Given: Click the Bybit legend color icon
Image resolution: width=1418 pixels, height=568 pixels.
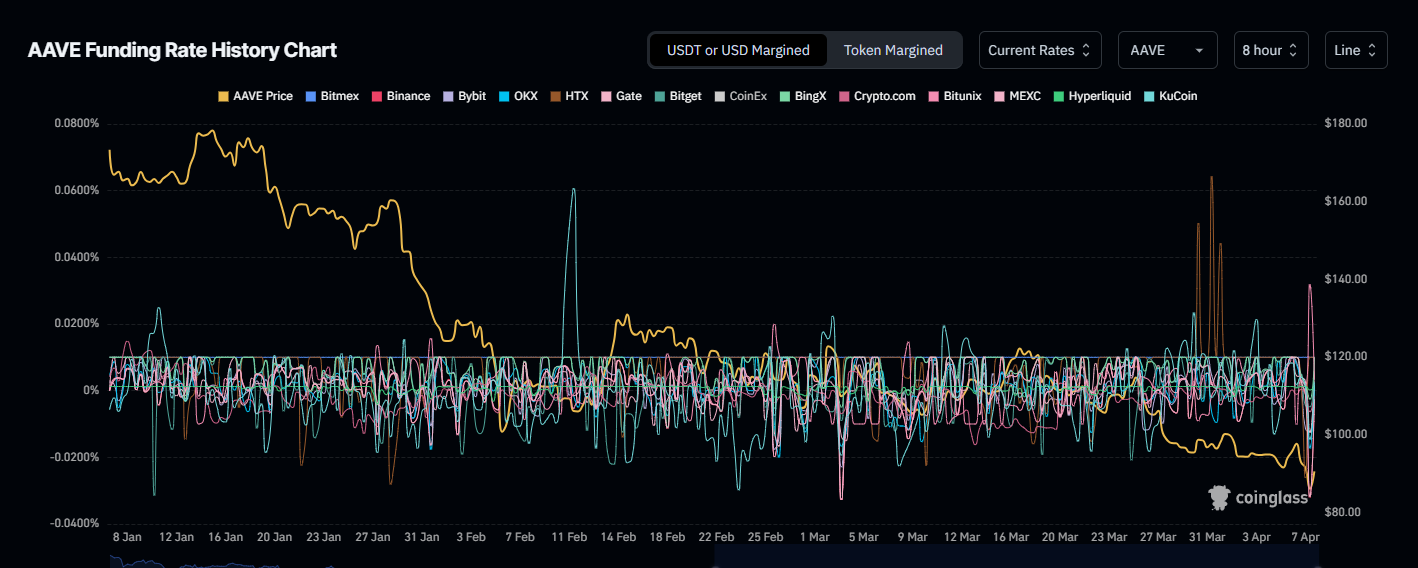Looking at the screenshot, I should pyautogui.click(x=449, y=97).
